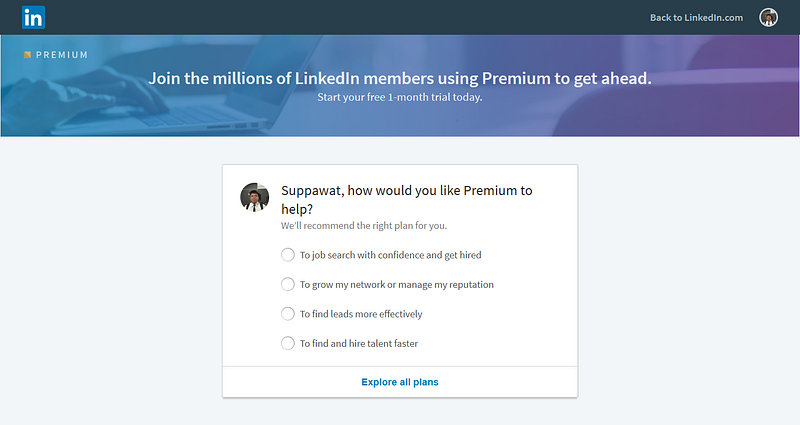Click the 'We'll recommend the right plan' subtitle
The image size is (800, 425).
364,226
